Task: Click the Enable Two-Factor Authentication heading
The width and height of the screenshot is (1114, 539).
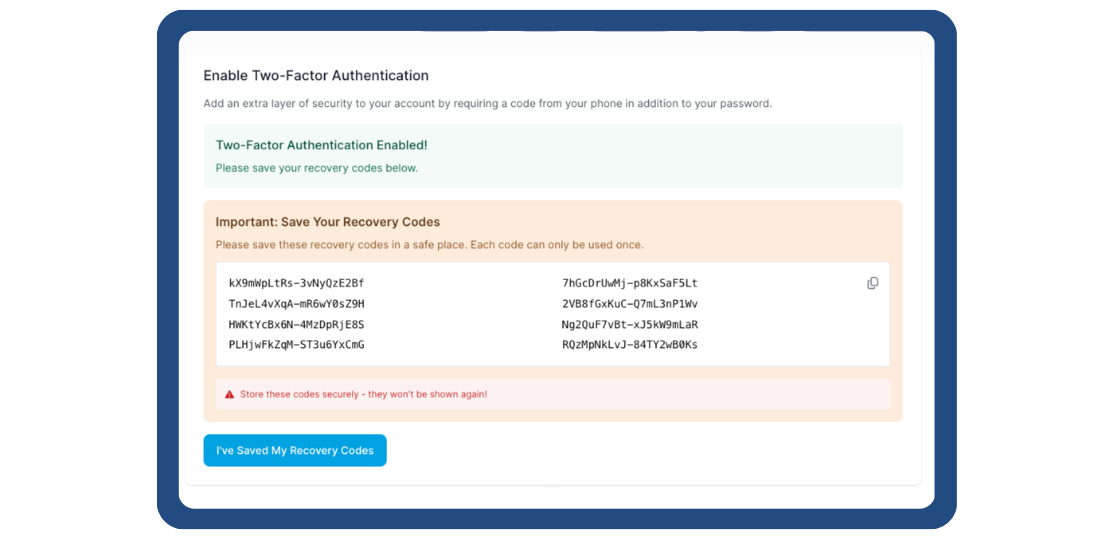Action: click(x=316, y=76)
